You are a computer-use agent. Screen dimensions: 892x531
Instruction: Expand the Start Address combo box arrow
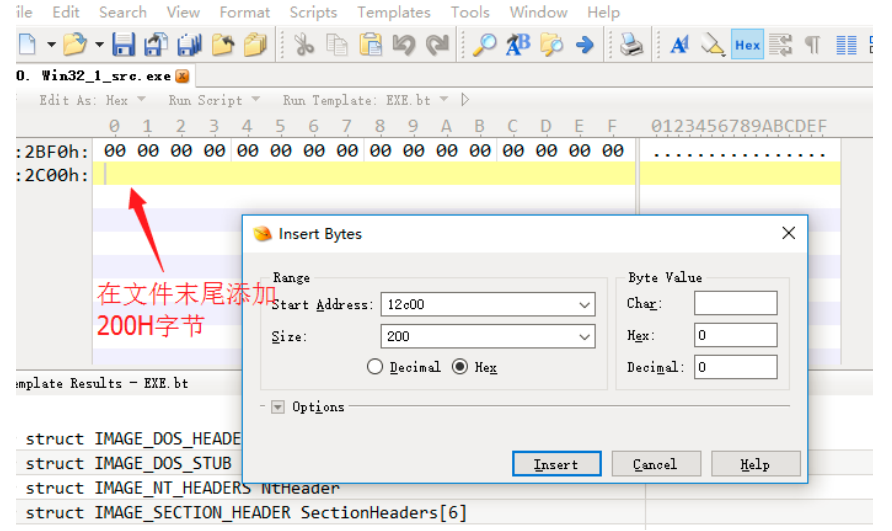584,304
